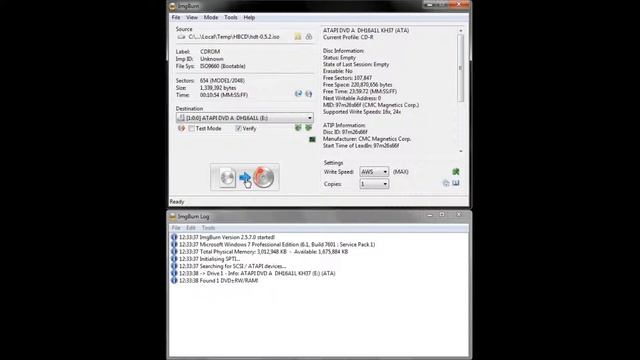Close the main ImgBurn window
This screenshot has height=360, width=640.
pos(459,4)
